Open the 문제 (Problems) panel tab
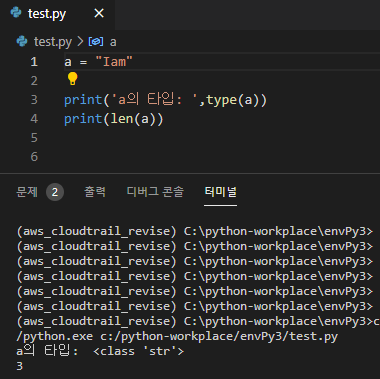This screenshot has height=379, width=380. click(x=27, y=192)
